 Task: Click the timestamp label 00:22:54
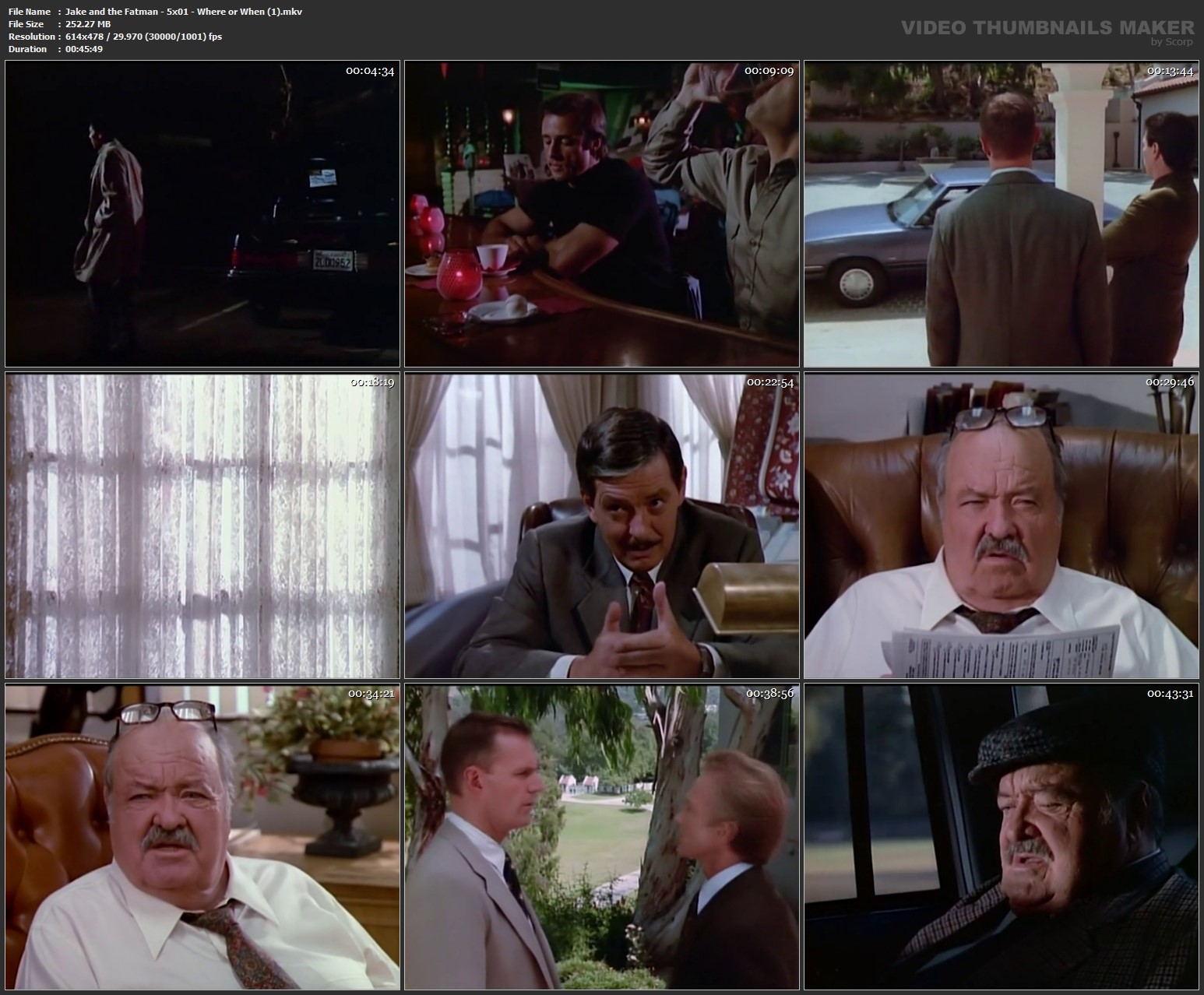[770, 382]
